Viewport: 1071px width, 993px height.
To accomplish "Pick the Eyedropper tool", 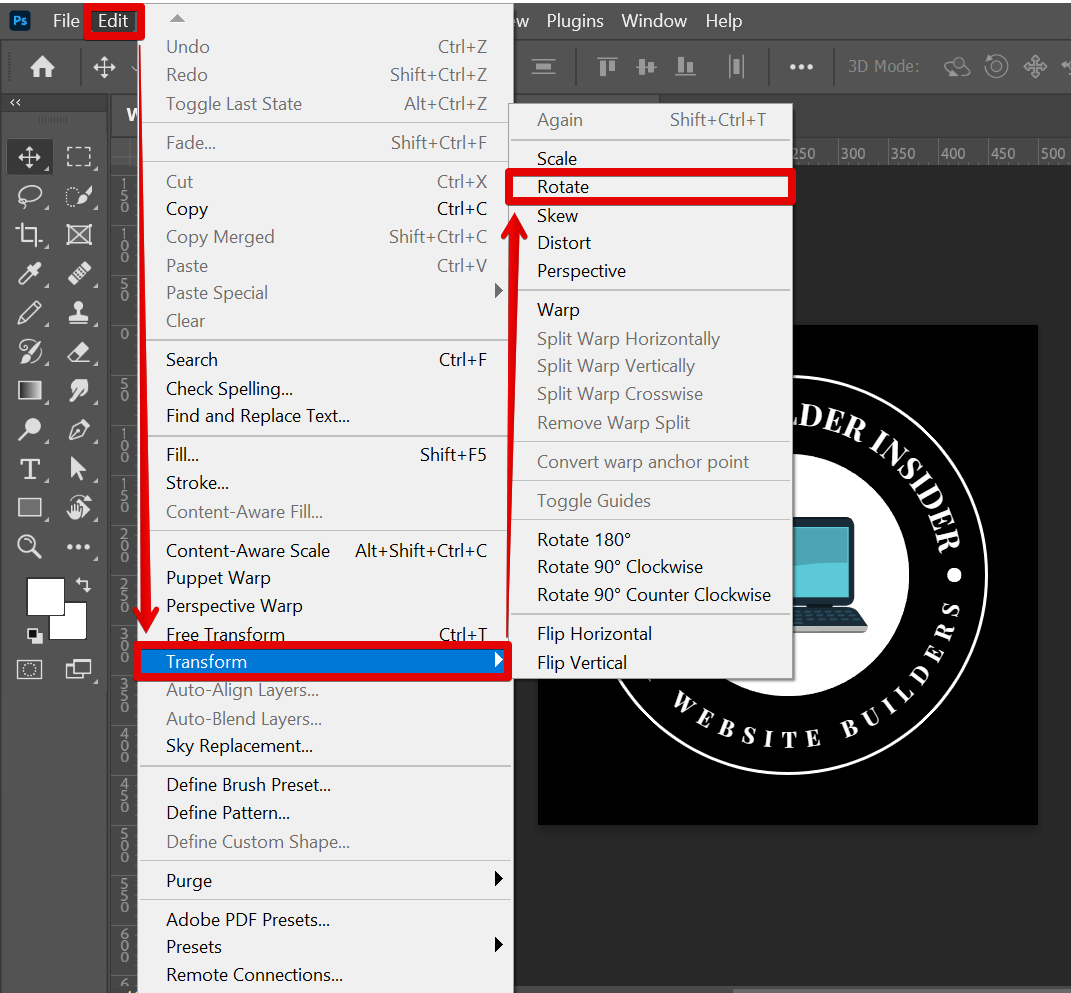I will (x=29, y=274).
